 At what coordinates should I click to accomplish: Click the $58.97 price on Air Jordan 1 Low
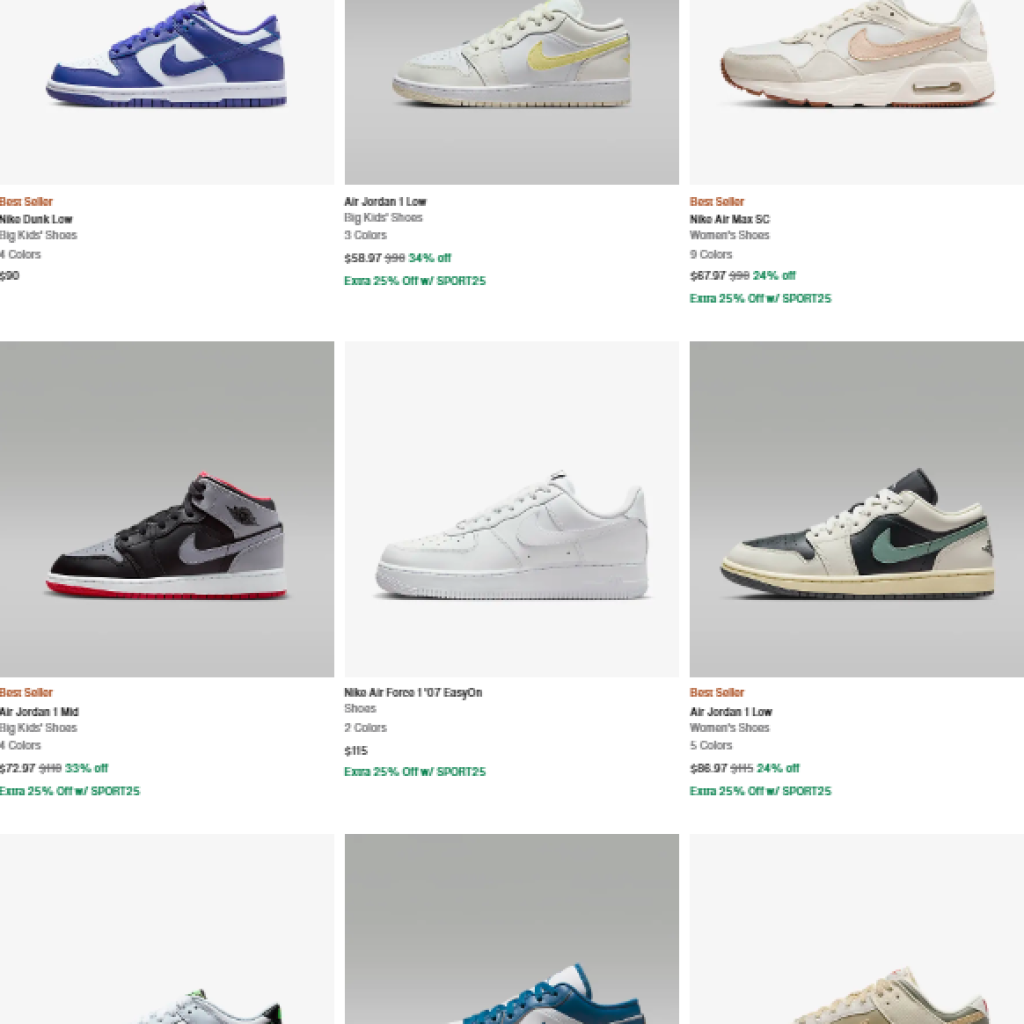[x=362, y=258]
